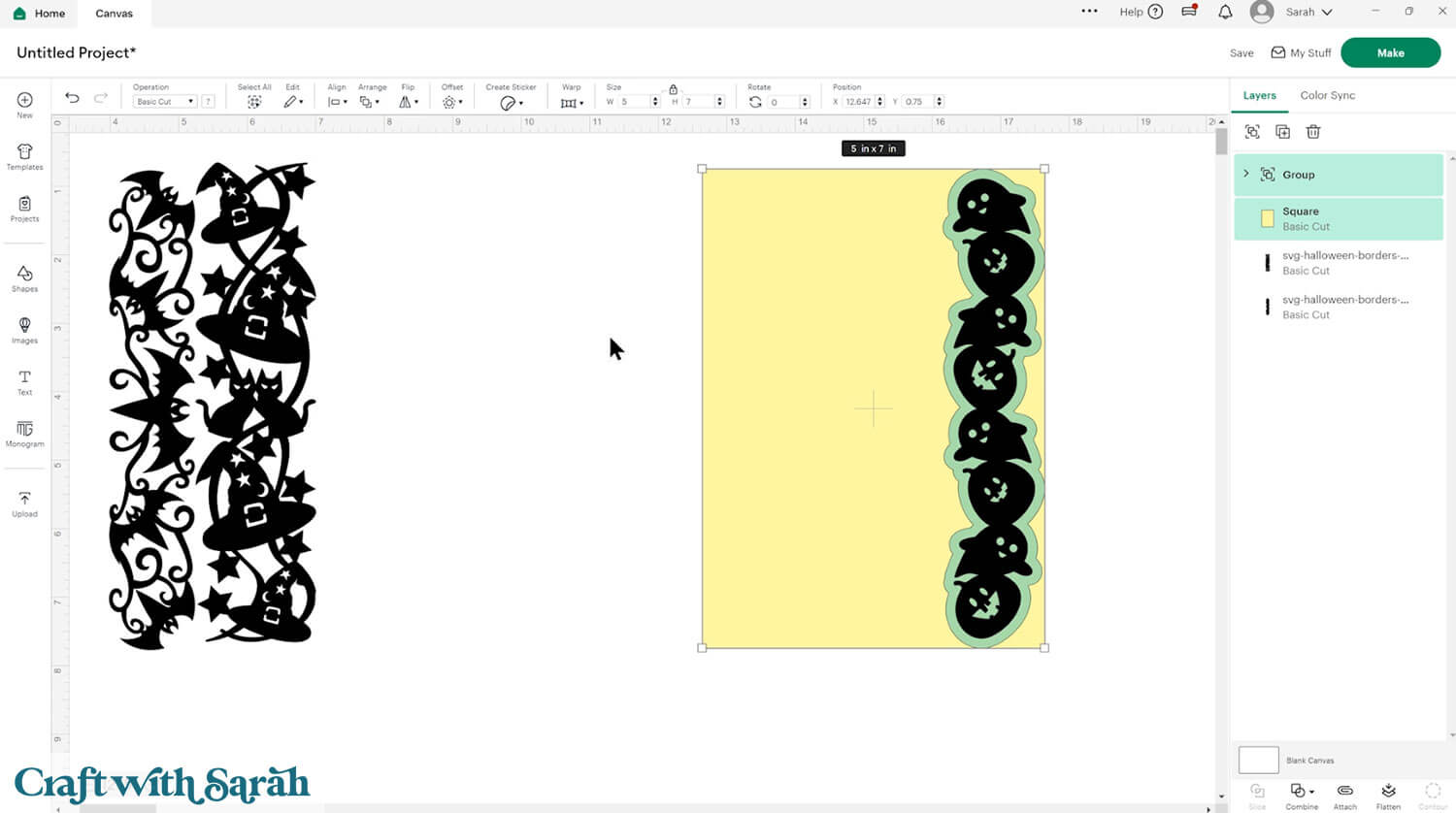Delete the selected layer with trash icon
The image size is (1456, 813).
(x=1313, y=132)
